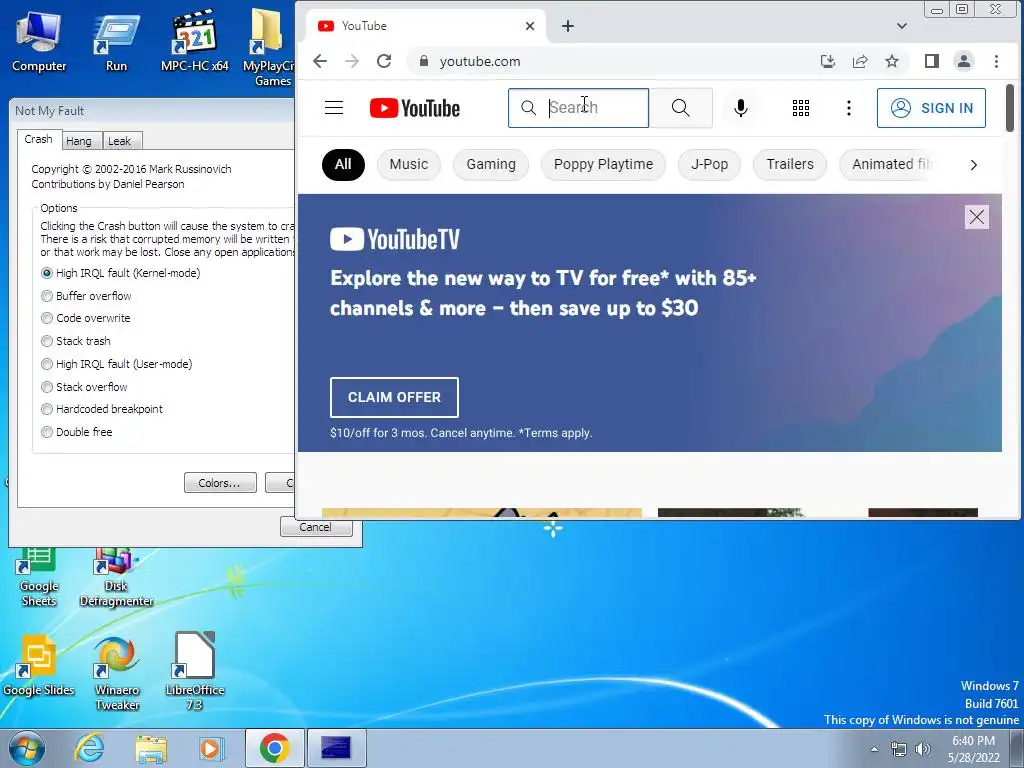This screenshot has height=768, width=1024.
Task: Reload the YouTube page
Action: [384, 61]
